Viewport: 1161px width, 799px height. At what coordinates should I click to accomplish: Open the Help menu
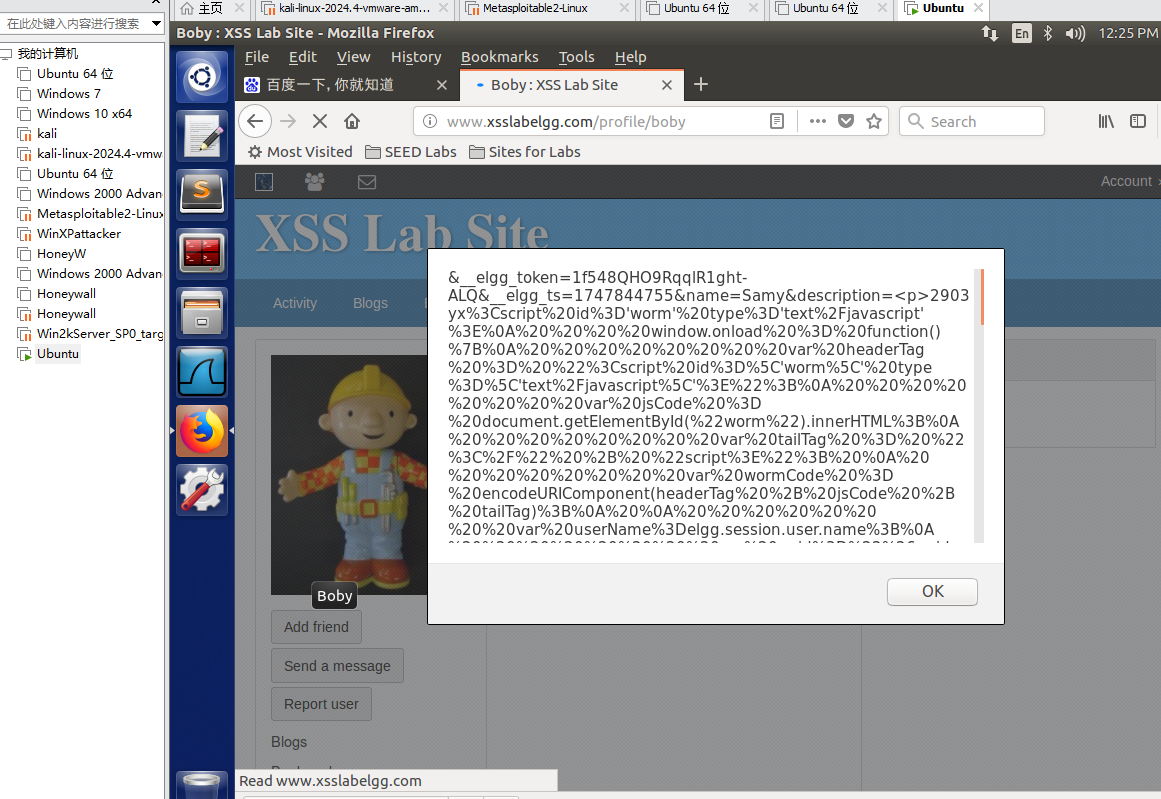pos(630,57)
